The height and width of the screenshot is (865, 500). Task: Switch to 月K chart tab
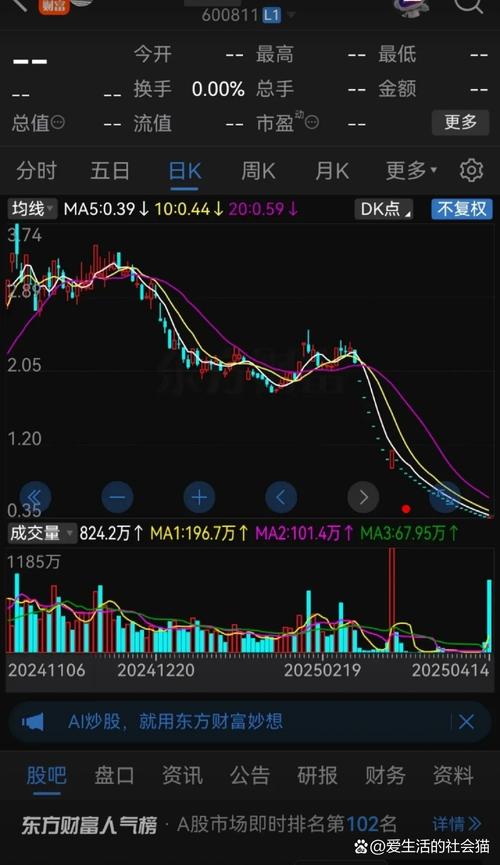tap(332, 171)
